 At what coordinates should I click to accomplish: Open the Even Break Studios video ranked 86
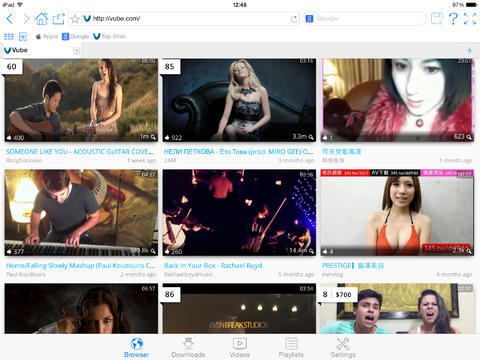tap(239, 308)
